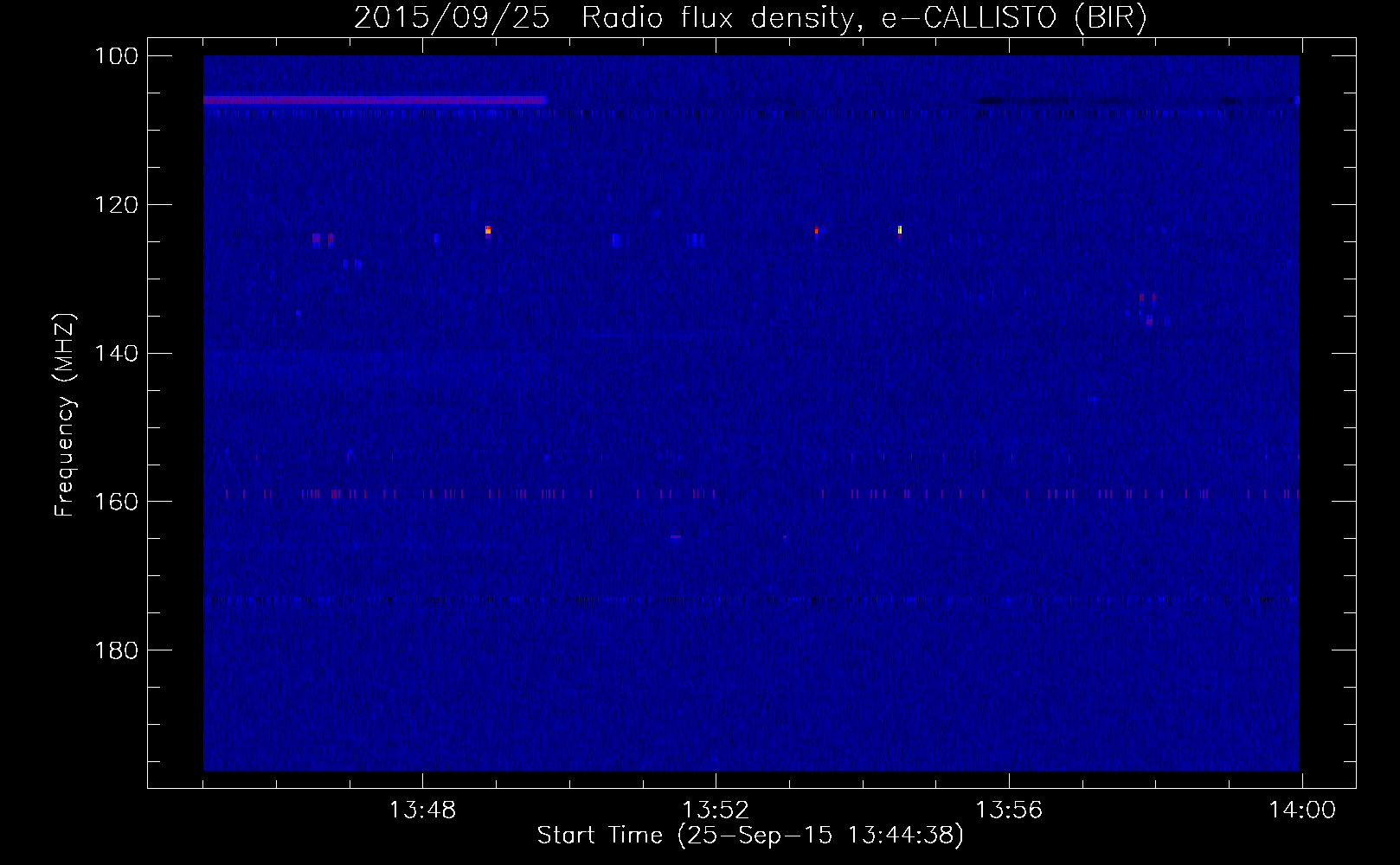Select the 160 frequency tick label
The width and height of the screenshot is (1400, 865).
(x=116, y=502)
